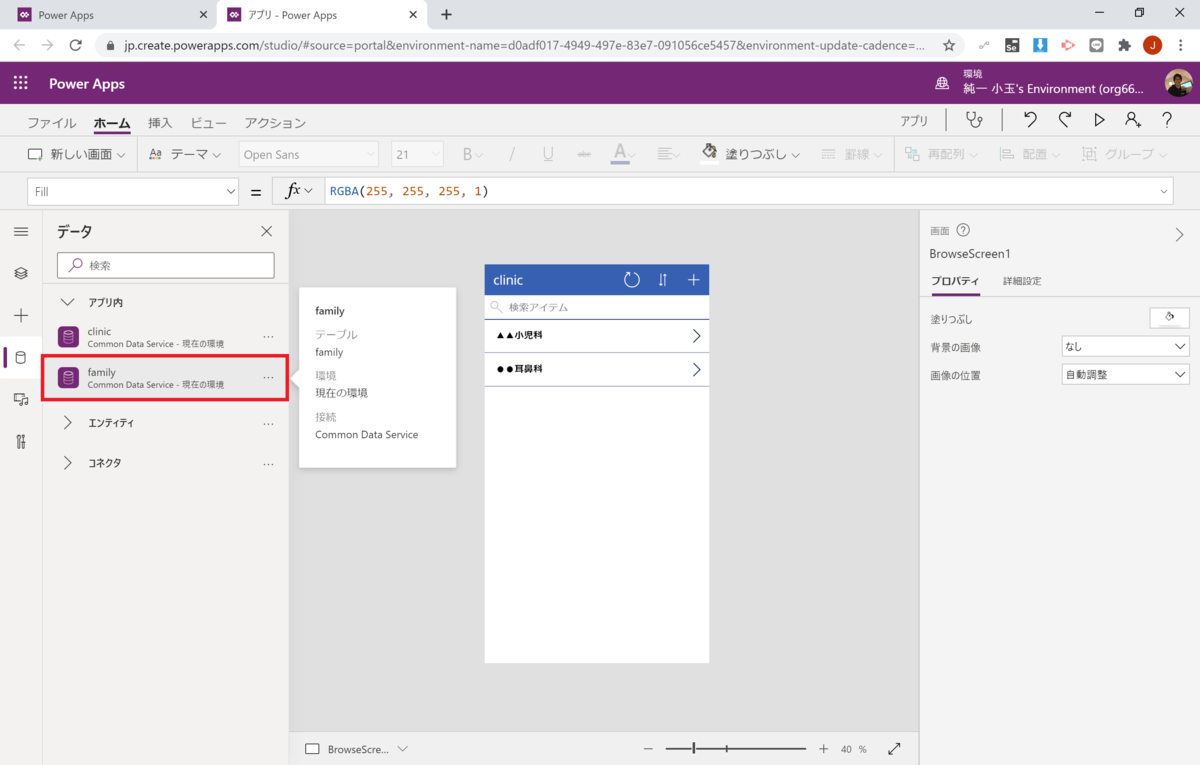Redo the last action

click(1065, 120)
